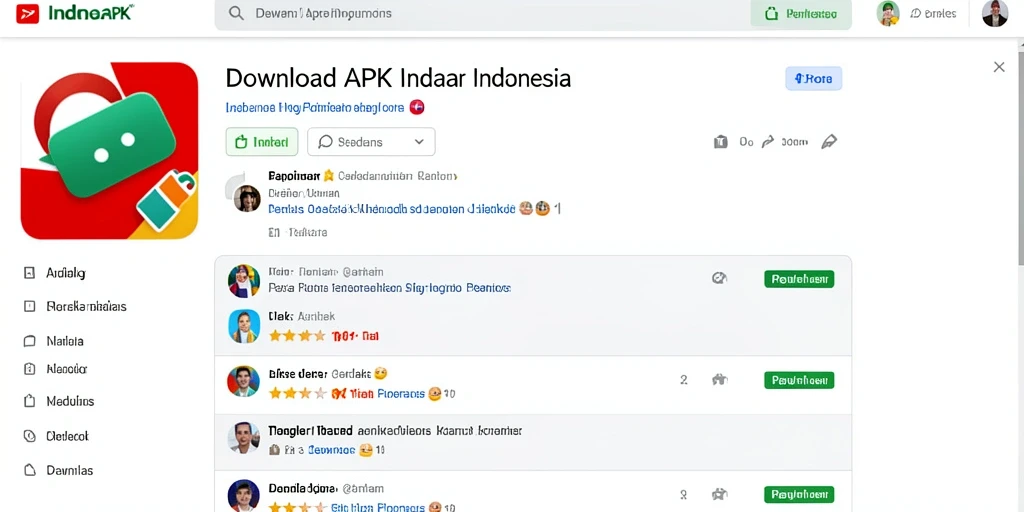Click the green button in Gerdake row
1024x512 pixels.
click(x=799, y=380)
